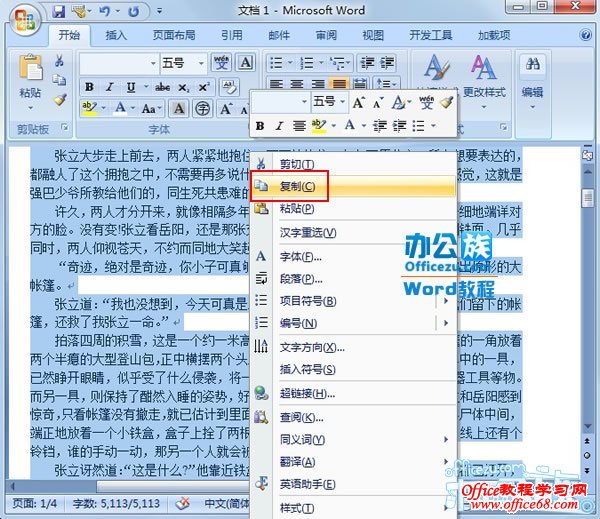The image size is (600, 519).
Task: Open underline style dropdown arrow
Action: (x=146, y=87)
